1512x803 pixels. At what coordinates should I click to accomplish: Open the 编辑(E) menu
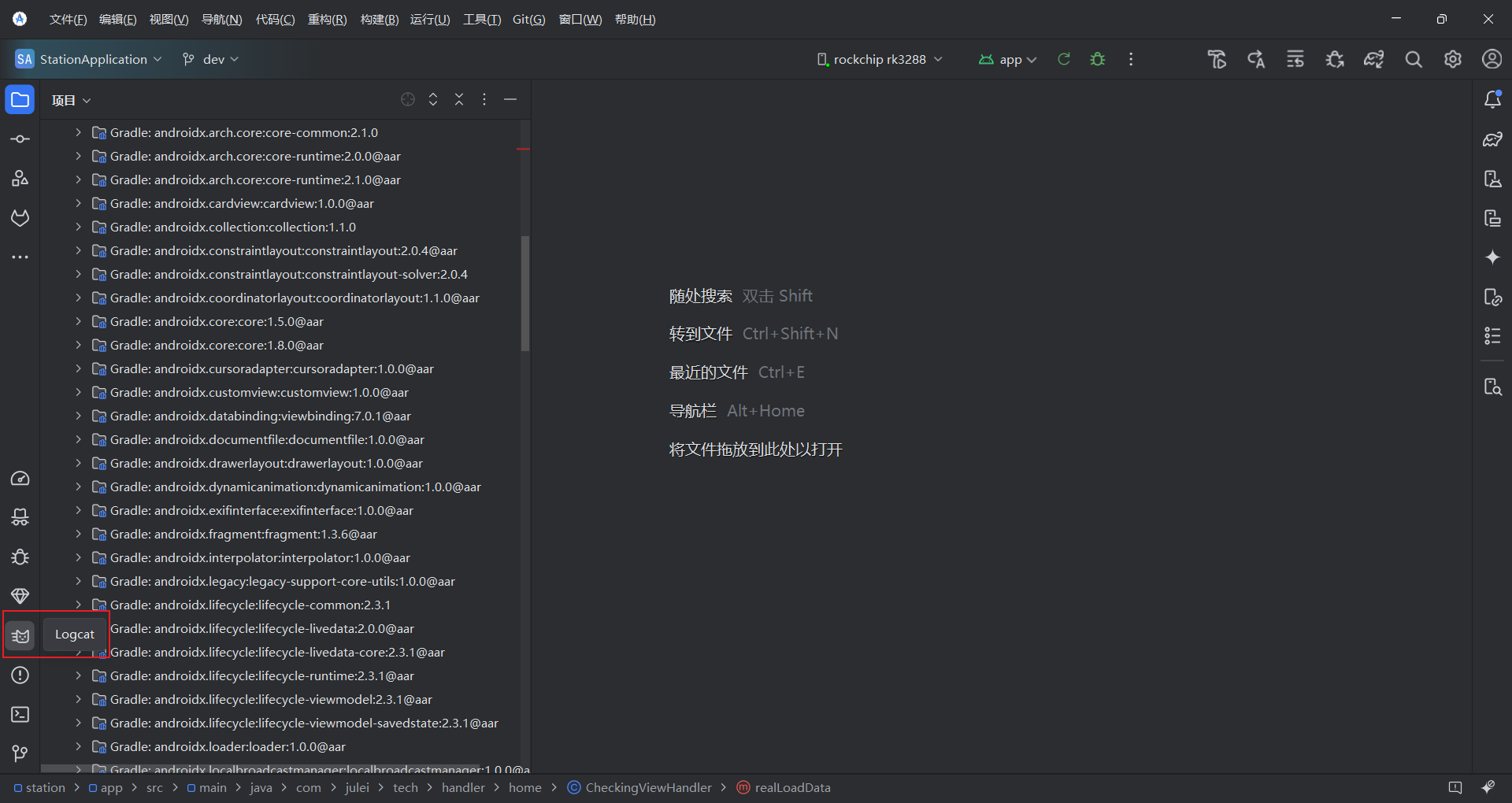117,20
